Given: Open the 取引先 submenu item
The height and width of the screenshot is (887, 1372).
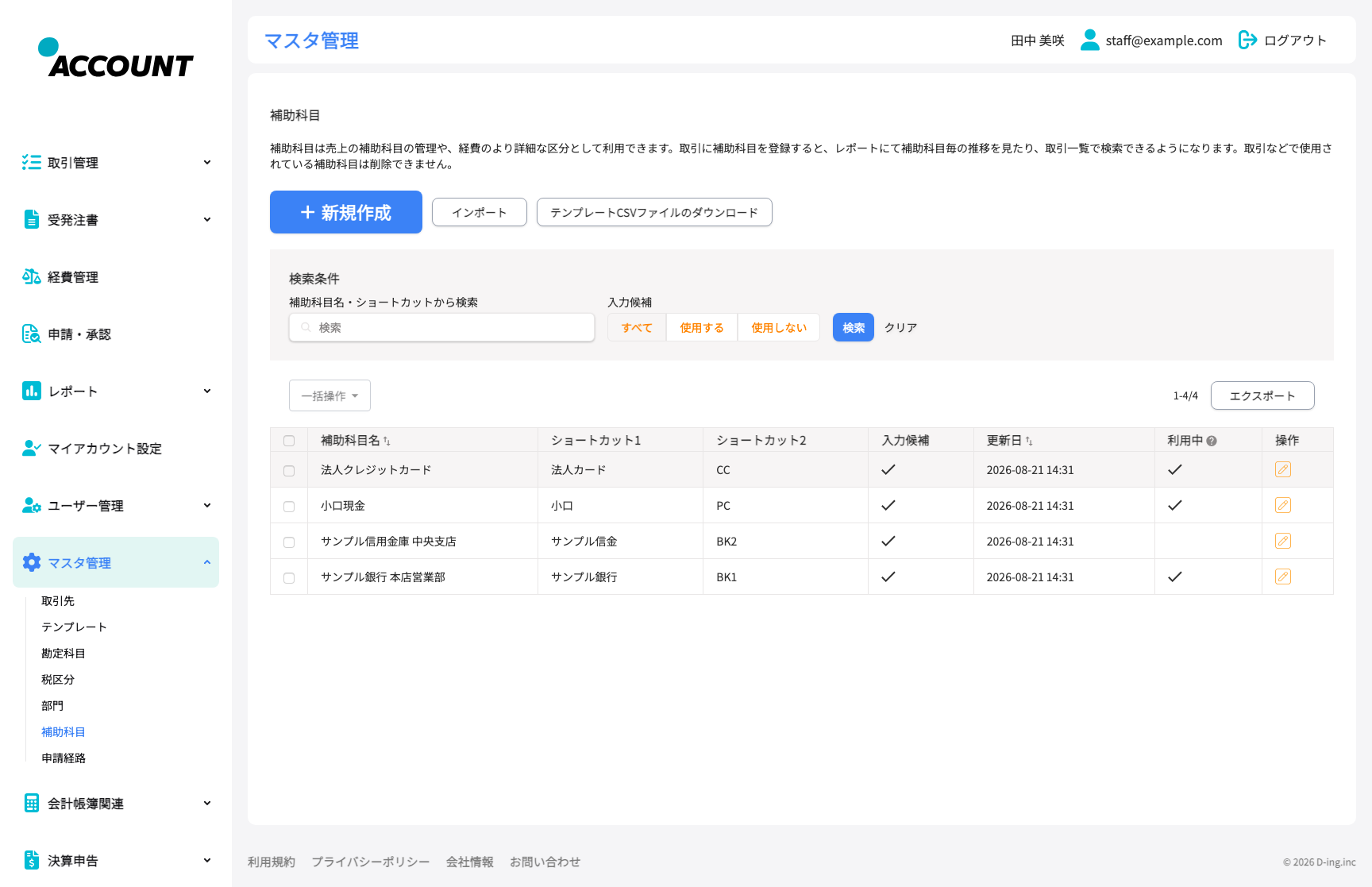Looking at the screenshot, I should [x=58, y=601].
